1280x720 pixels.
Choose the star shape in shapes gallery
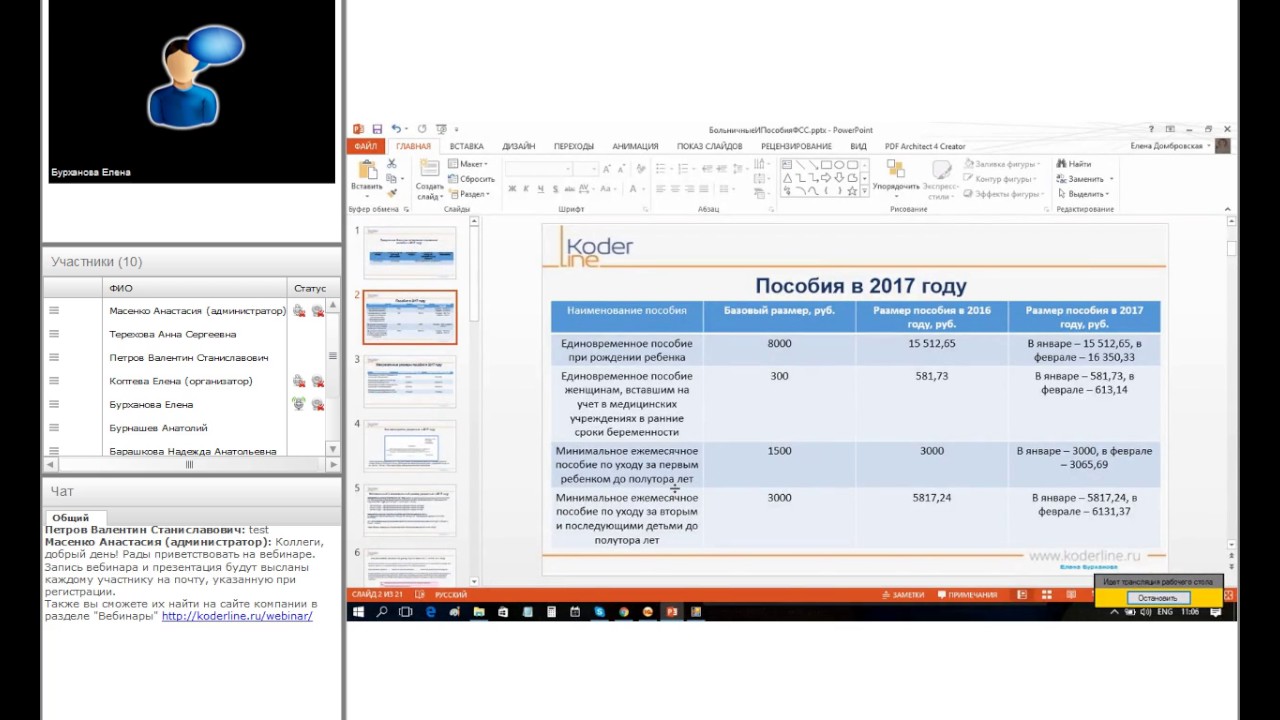click(x=852, y=190)
